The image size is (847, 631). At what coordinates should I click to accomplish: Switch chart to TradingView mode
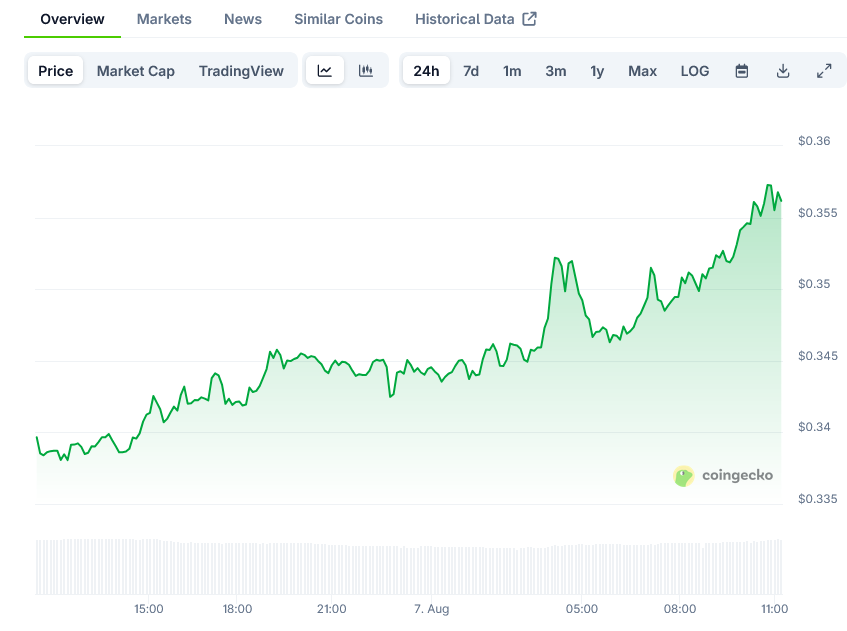click(x=241, y=71)
